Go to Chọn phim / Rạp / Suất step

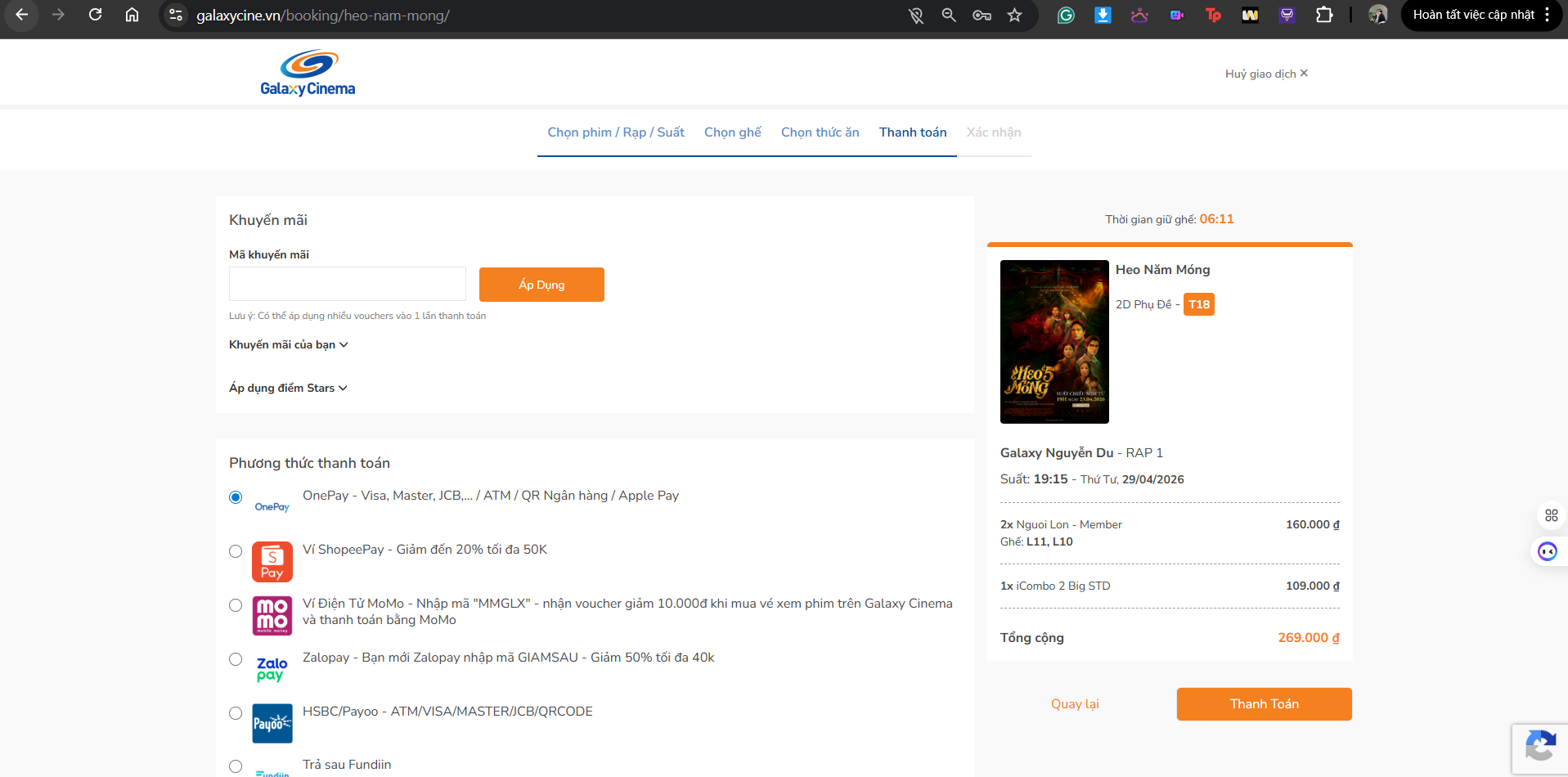[x=616, y=132]
